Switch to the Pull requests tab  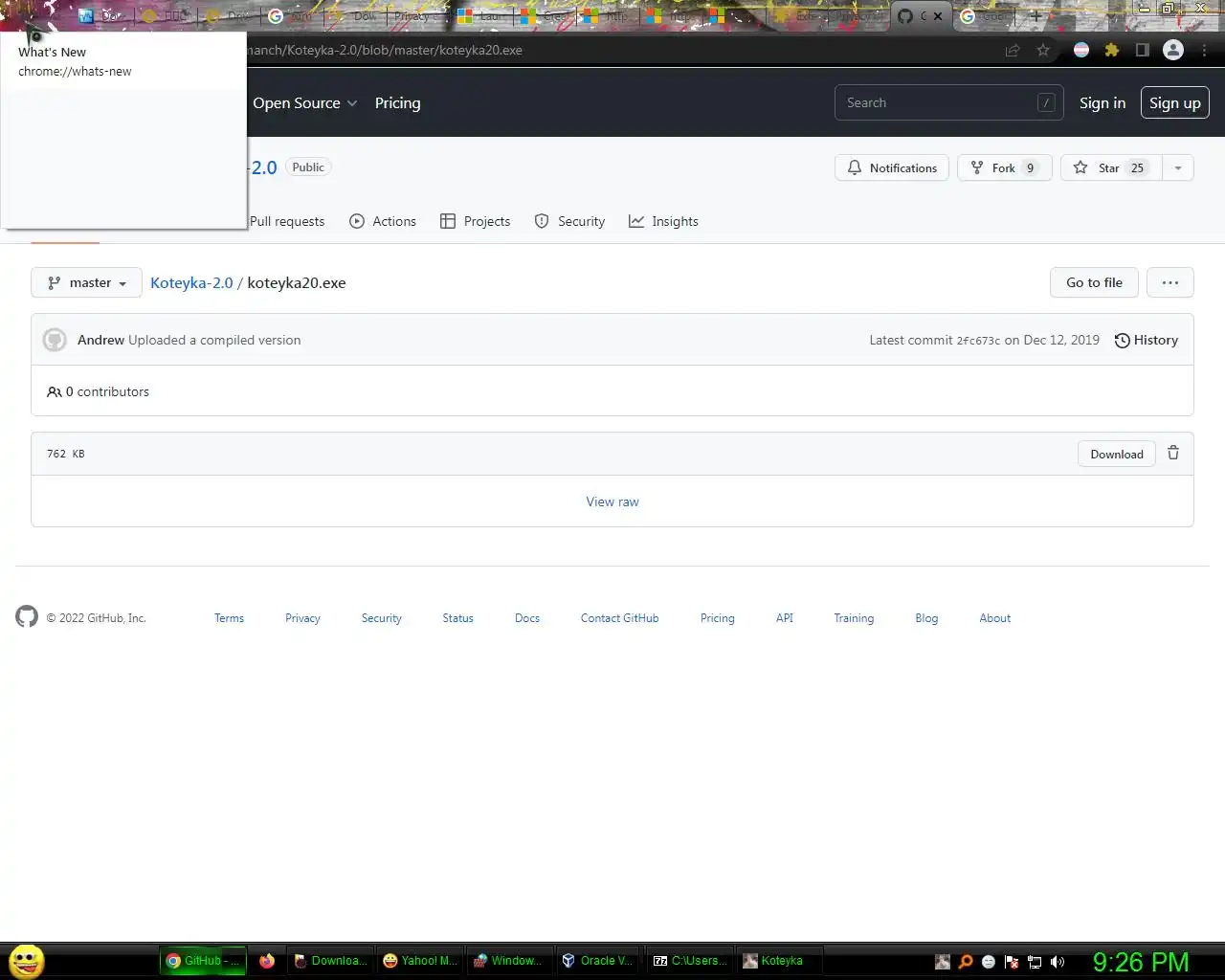(x=286, y=221)
